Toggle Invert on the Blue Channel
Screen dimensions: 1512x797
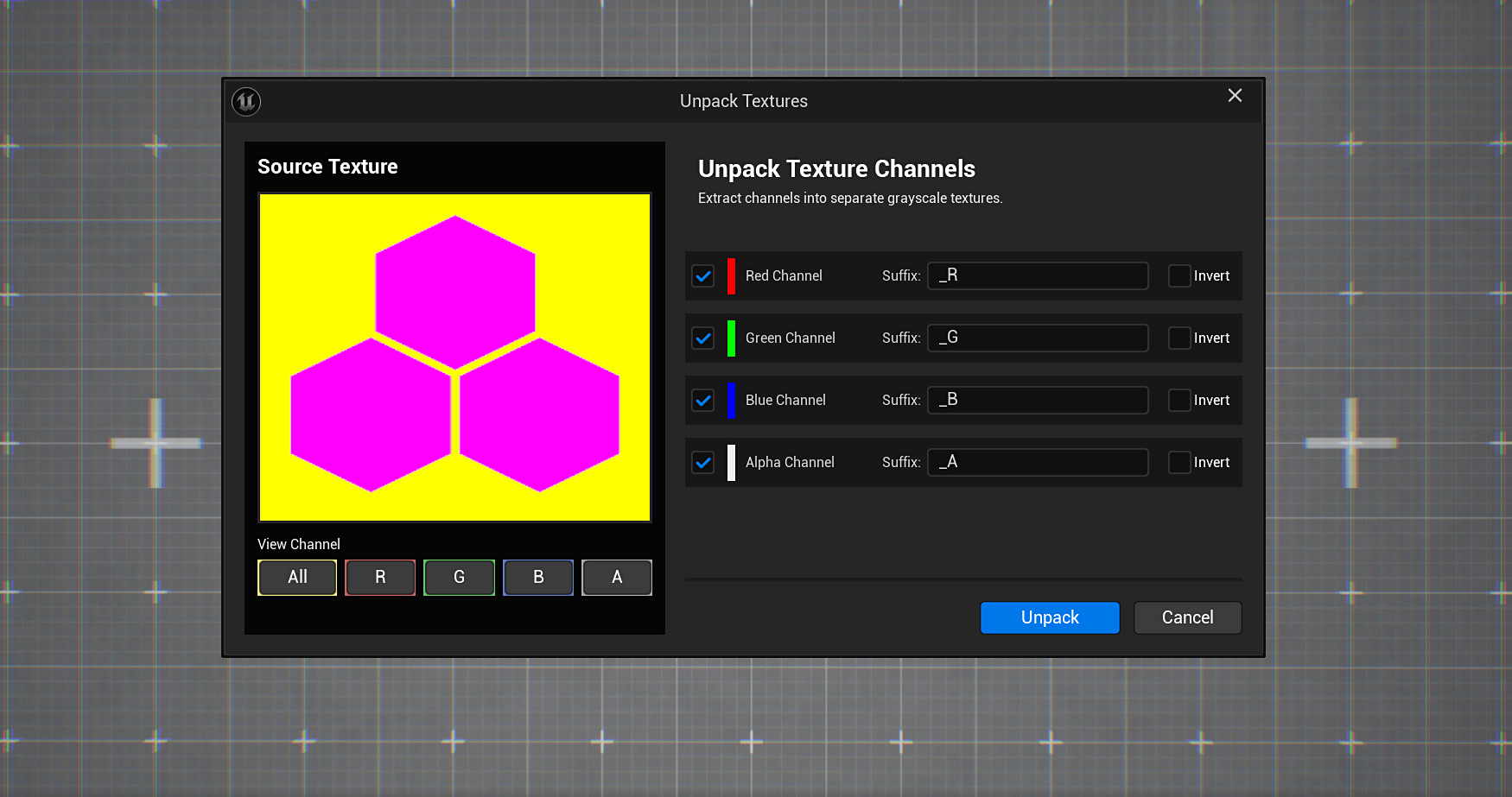tap(1178, 400)
